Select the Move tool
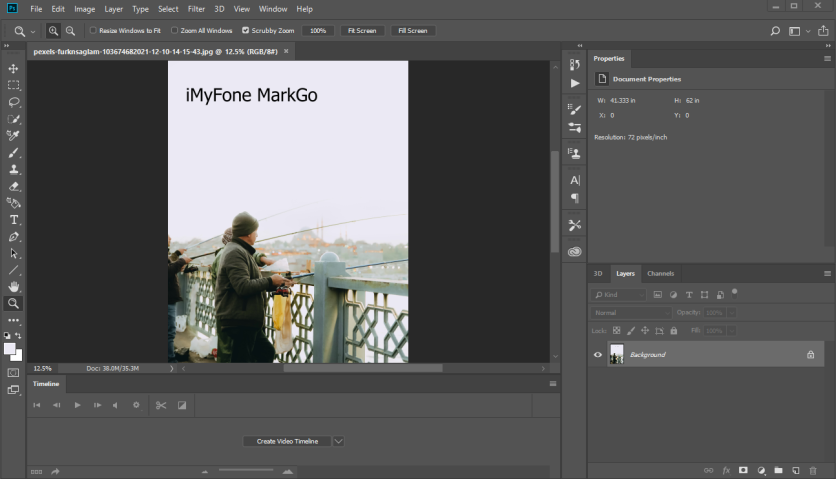 pyautogui.click(x=13, y=68)
